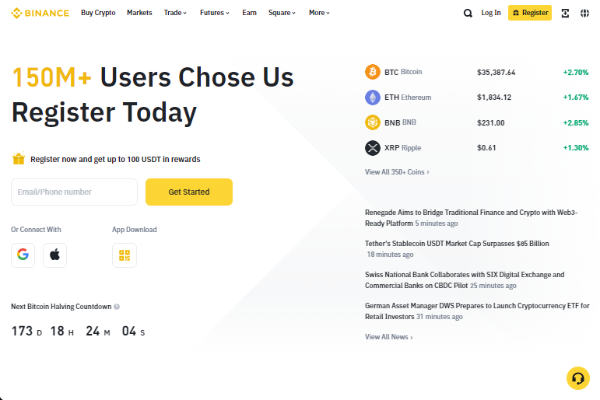Click the QR code download icon in header
600x400 pixels.
point(565,13)
